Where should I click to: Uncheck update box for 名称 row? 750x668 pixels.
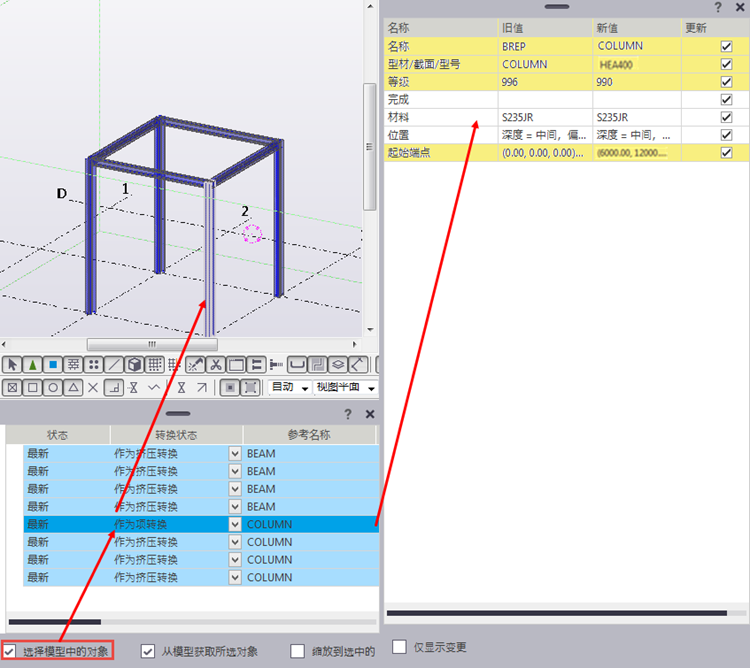(x=726, y=46)
